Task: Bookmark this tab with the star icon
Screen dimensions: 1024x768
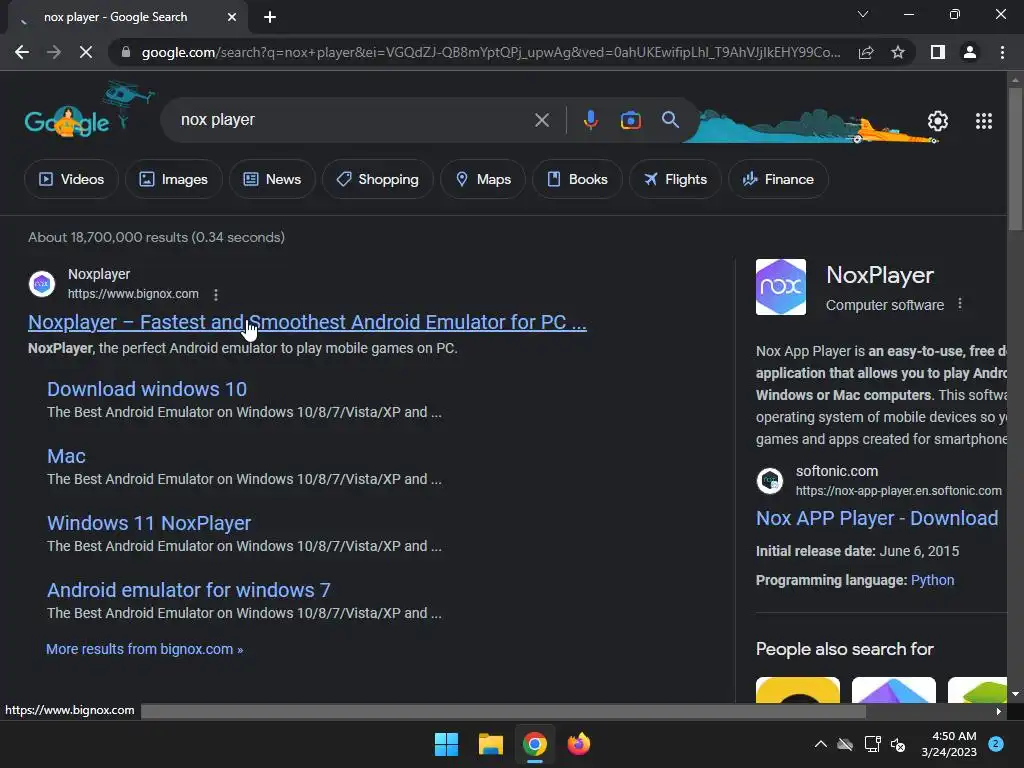Action: tap(898, 52)
